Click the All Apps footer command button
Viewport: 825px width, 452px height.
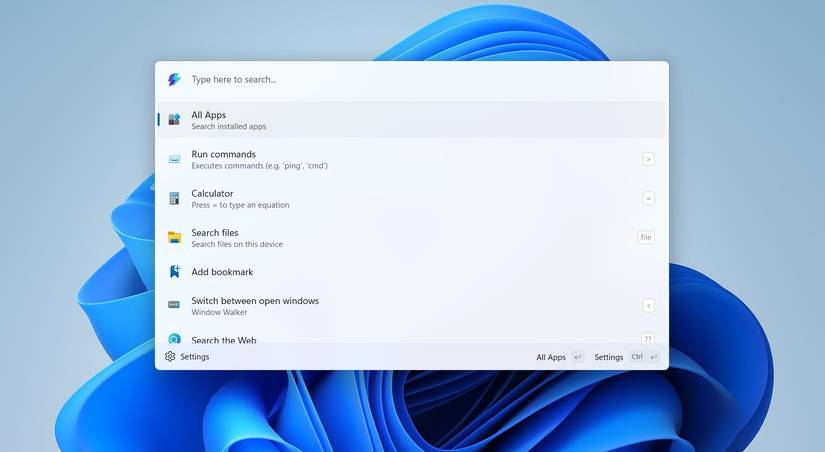[x=560, y=357]
